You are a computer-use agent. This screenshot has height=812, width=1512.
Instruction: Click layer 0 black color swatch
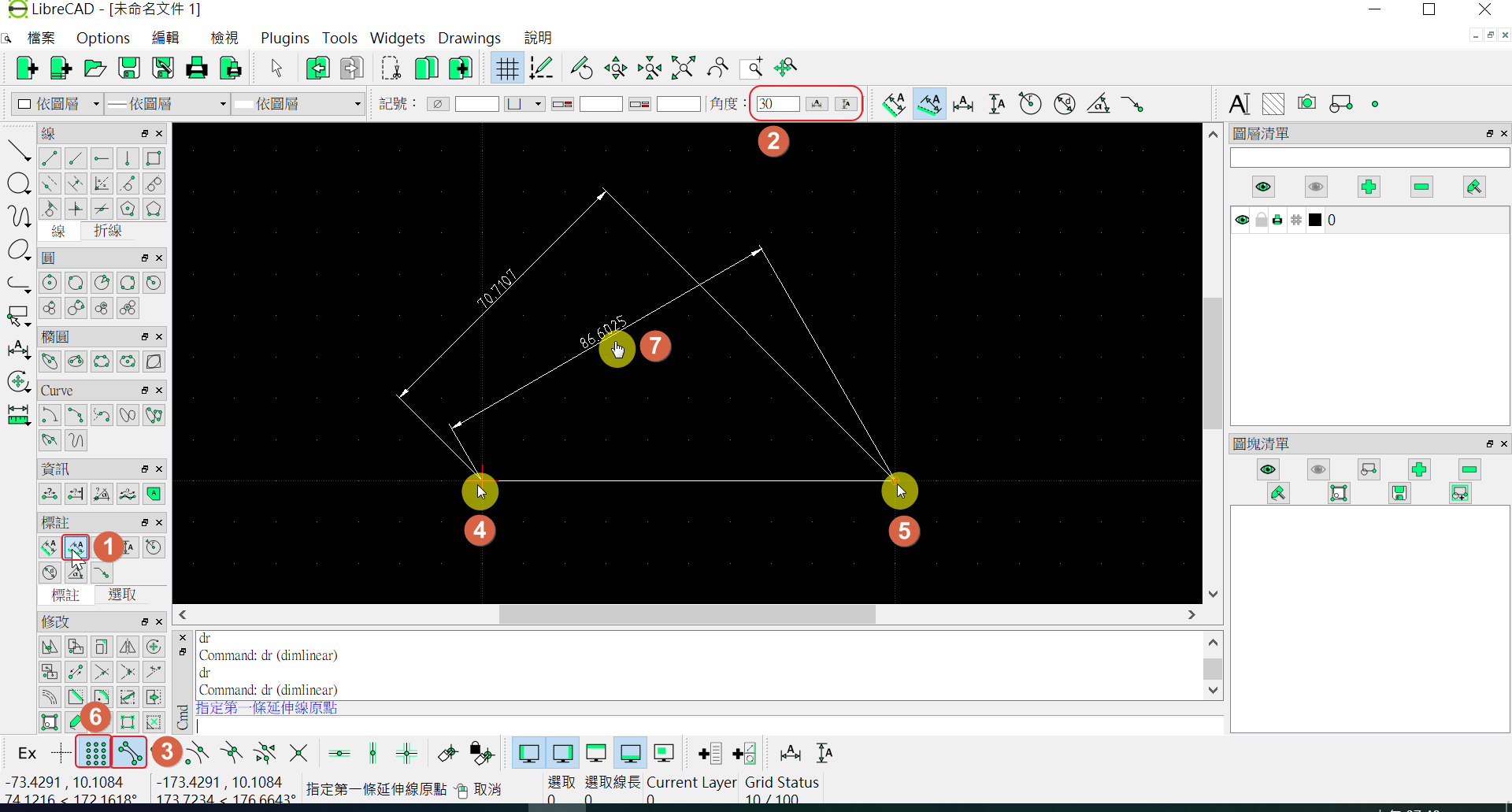pyautogui.click(x=1315, y=220)
